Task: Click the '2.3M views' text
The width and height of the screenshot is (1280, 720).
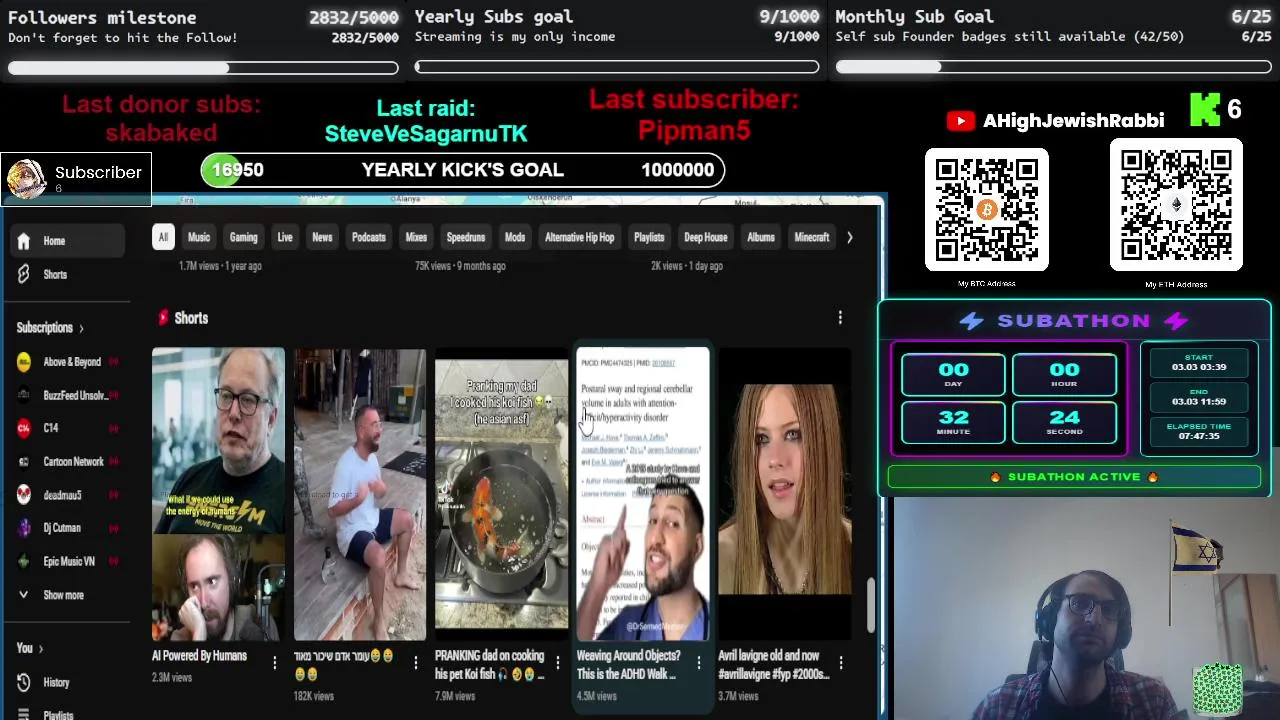Action: click(x=172, y=678)
